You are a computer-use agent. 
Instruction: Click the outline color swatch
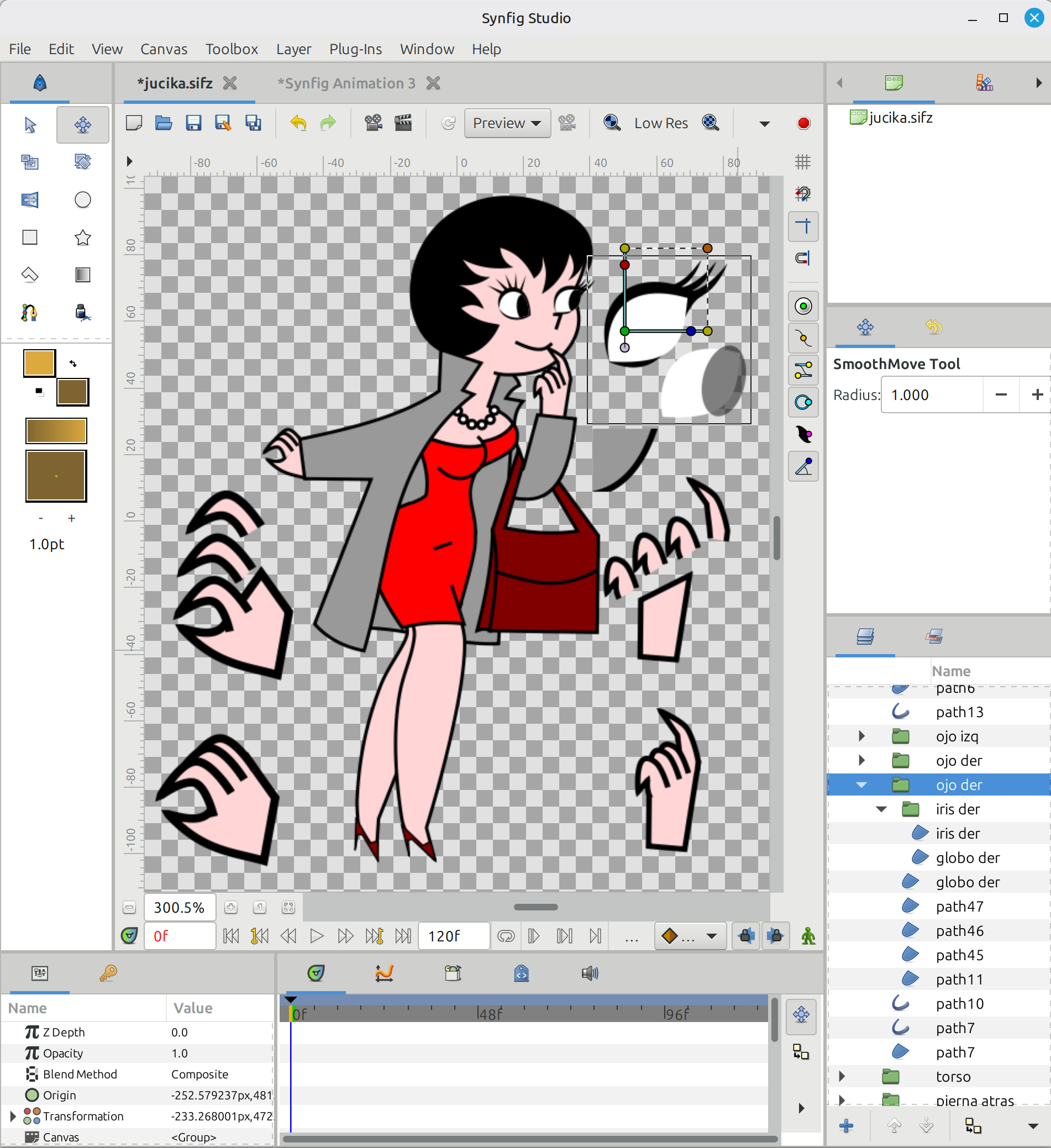click(x=39, y=363)
